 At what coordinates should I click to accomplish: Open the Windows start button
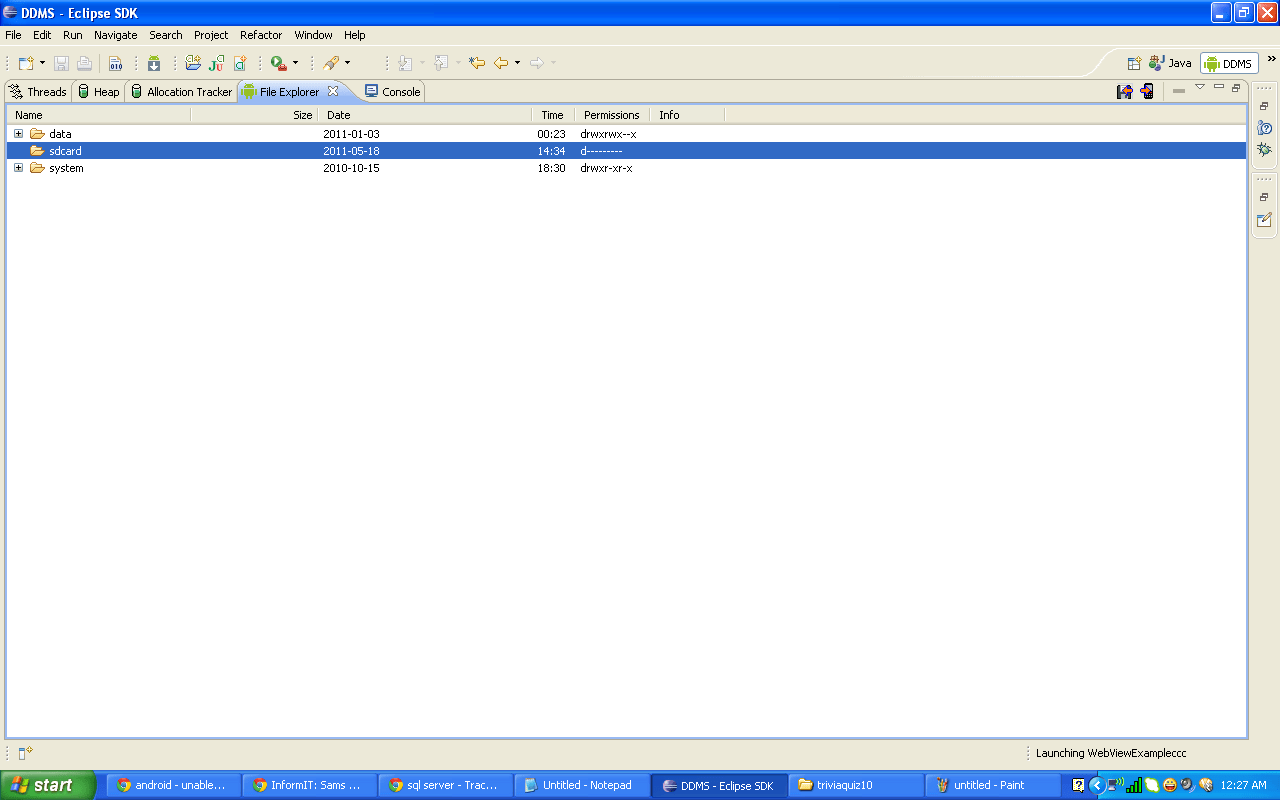coord(48,785)
